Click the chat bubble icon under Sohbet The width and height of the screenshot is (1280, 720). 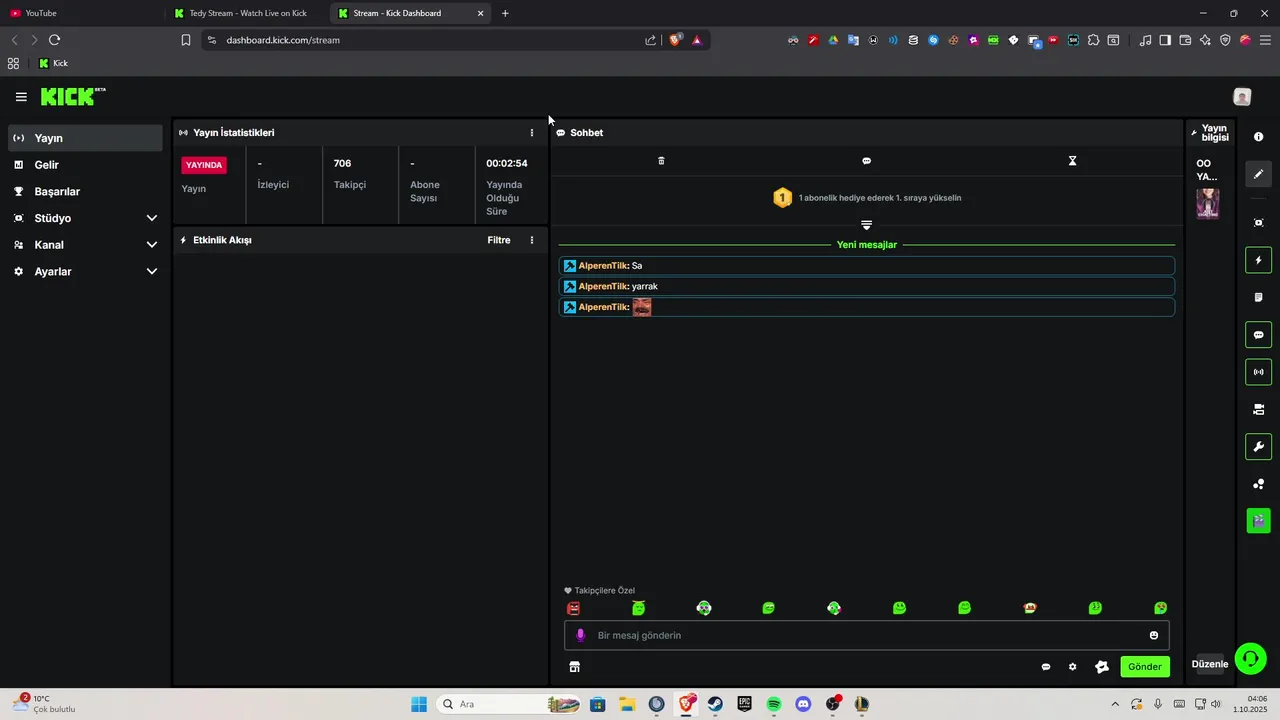pyautogui.click(x=866, y=161)
